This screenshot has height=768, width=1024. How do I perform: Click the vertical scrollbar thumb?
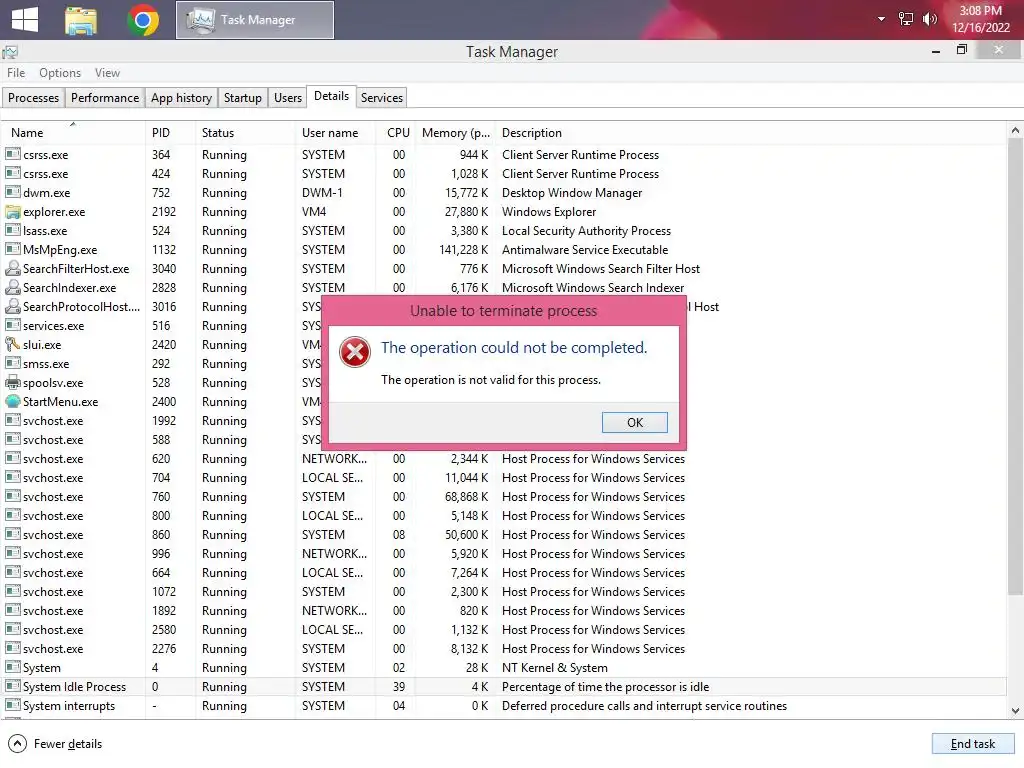[1015, 366]
